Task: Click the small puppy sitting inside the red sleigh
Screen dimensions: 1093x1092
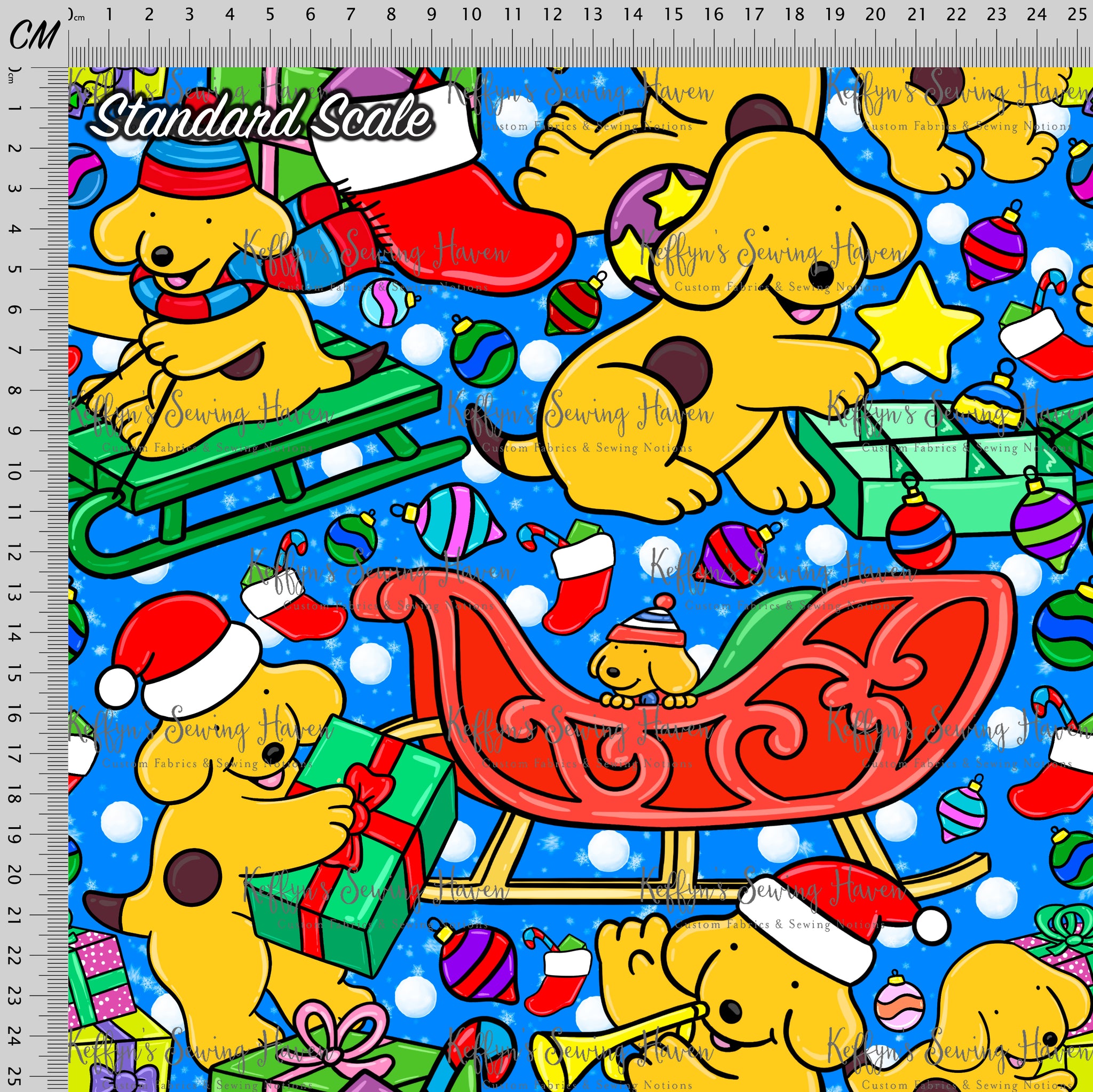Action: click(645, 652)
